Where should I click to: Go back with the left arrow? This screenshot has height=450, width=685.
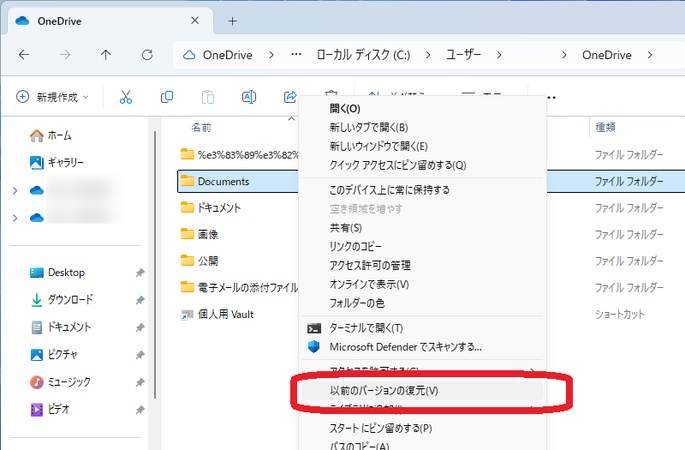[24, 55]
